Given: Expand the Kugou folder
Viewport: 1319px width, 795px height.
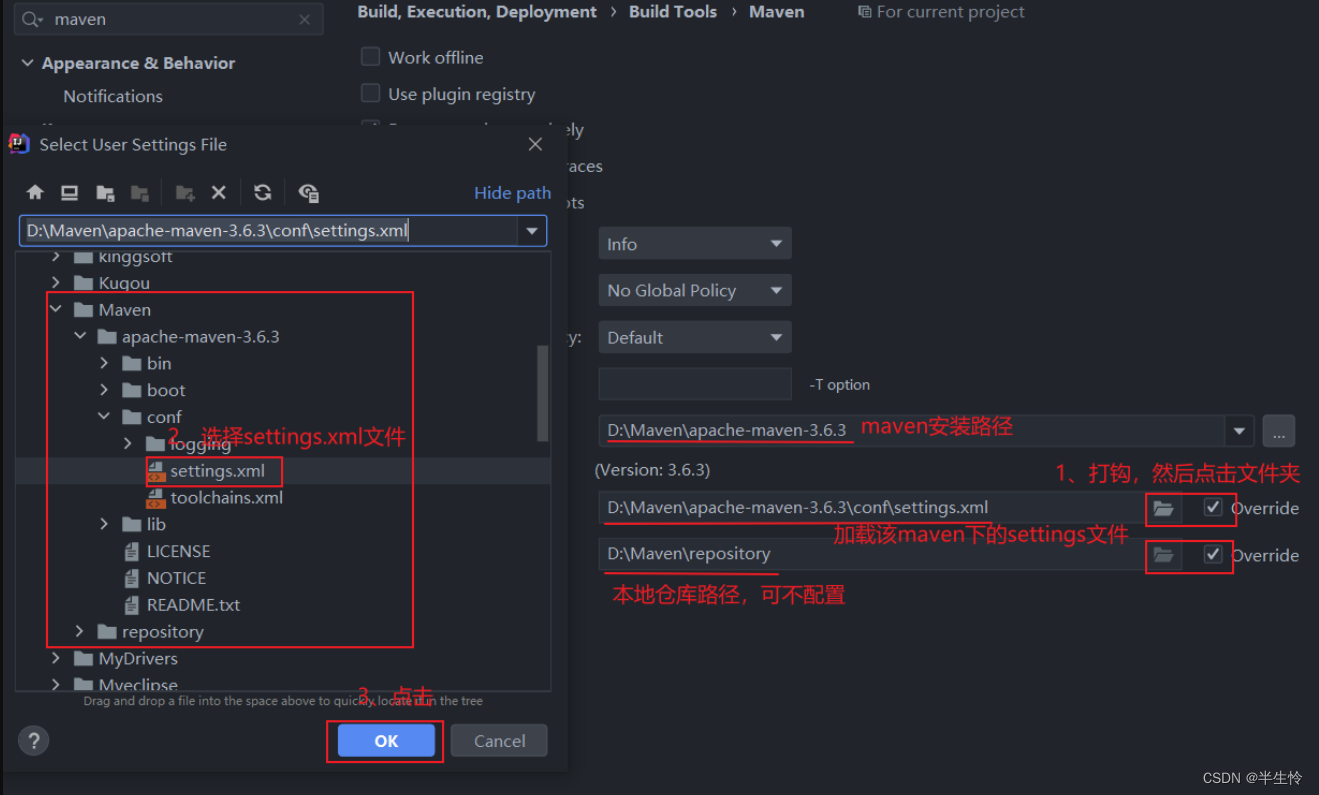Looking at the screenshot, I should point(56,283).
